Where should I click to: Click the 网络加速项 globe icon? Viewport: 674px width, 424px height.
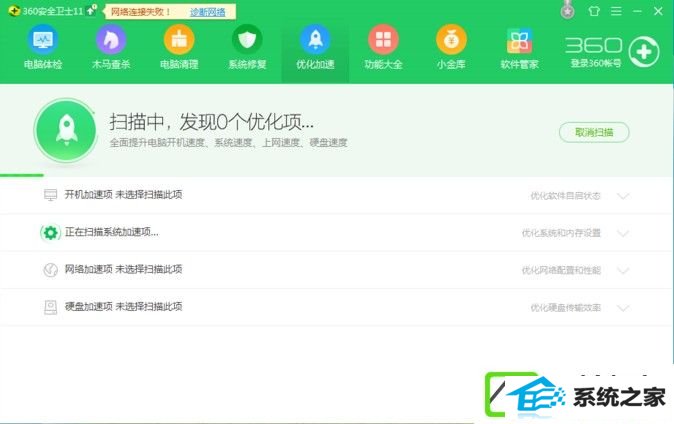[50, 270]
